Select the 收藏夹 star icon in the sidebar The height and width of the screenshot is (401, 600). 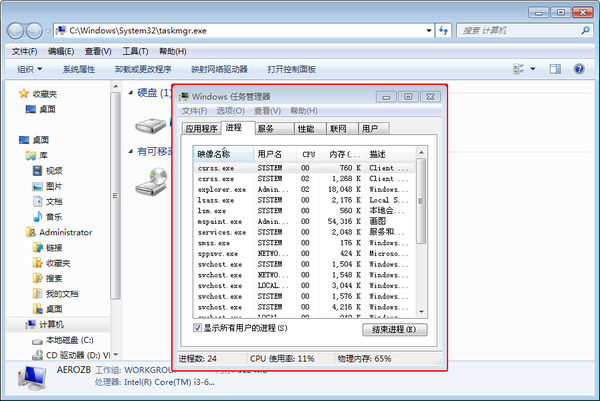click(x=24, y=93)
